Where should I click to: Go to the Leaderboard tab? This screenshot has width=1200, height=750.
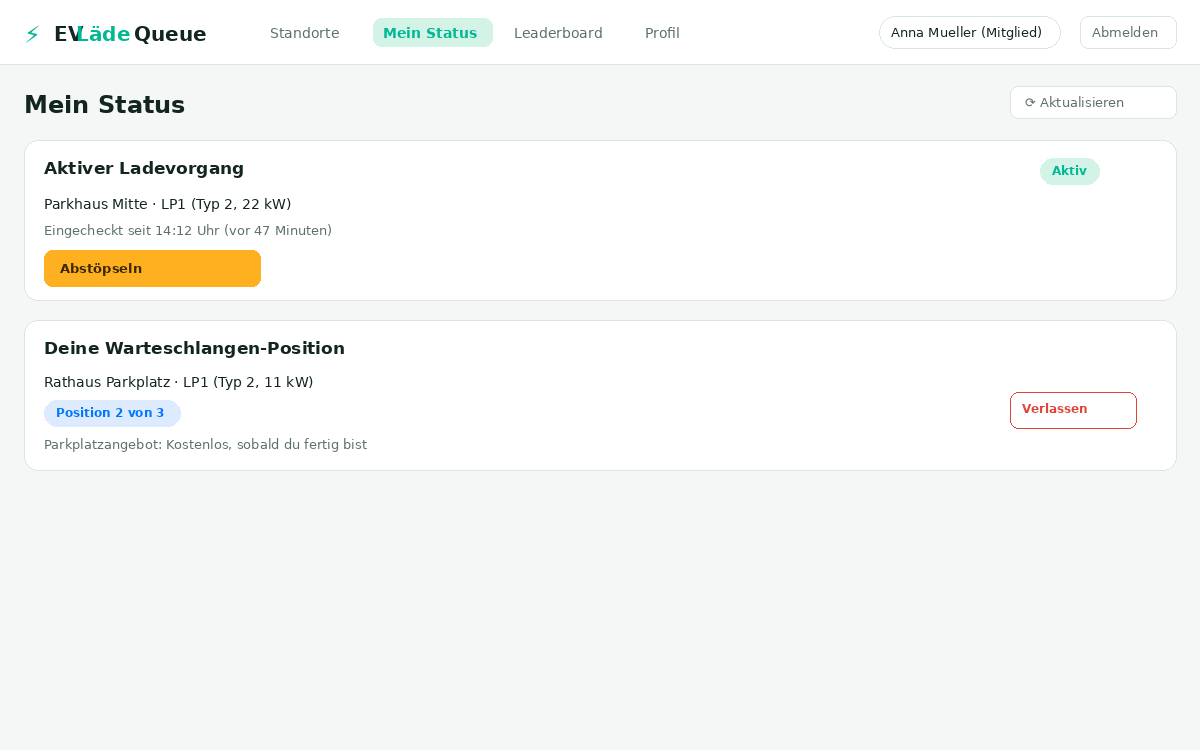pyautogui.click(x=558, y=33)
